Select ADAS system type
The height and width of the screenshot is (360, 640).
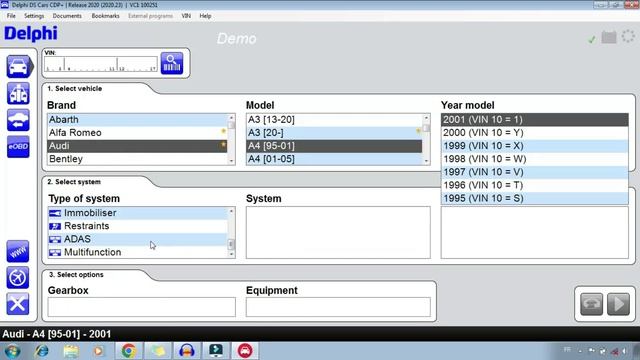138,239
